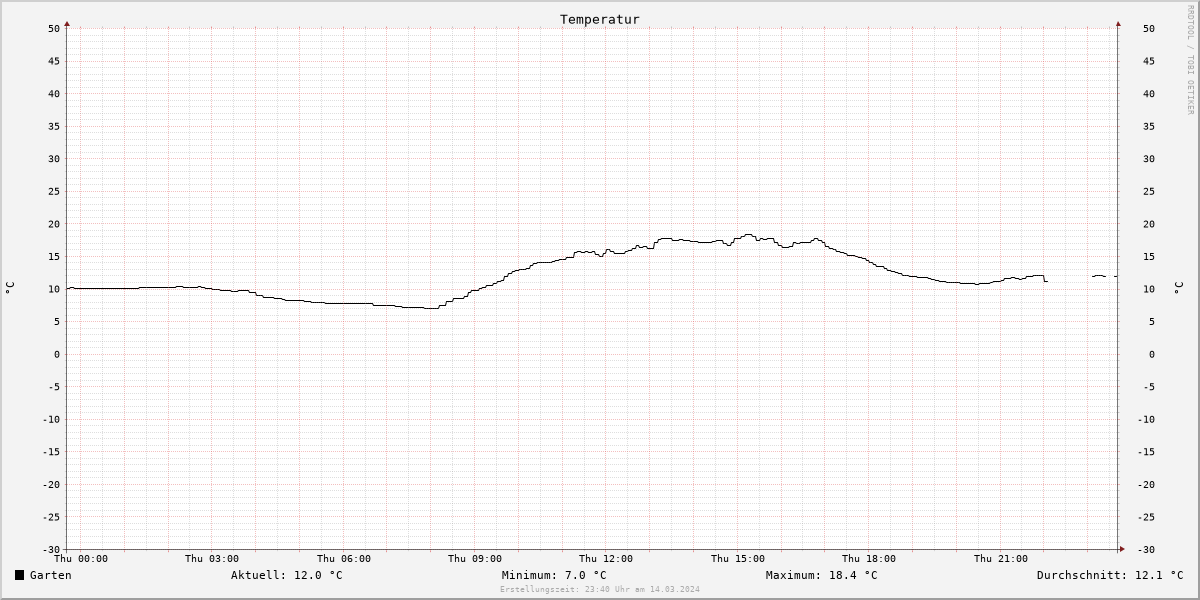
Task: Click the right axis 0 tick label
Action: 1151,354
